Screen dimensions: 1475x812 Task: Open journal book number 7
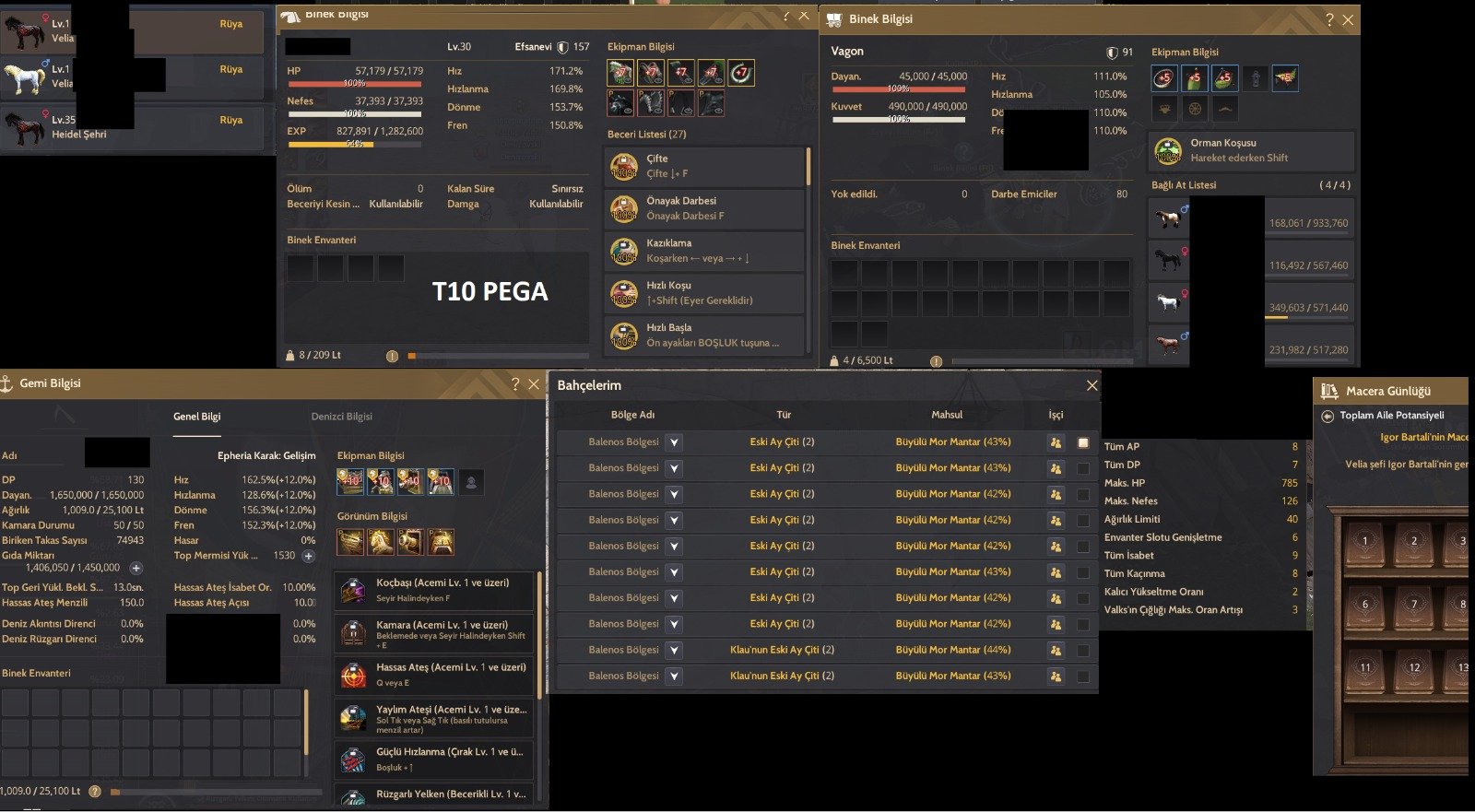[x=1413, y=604]
